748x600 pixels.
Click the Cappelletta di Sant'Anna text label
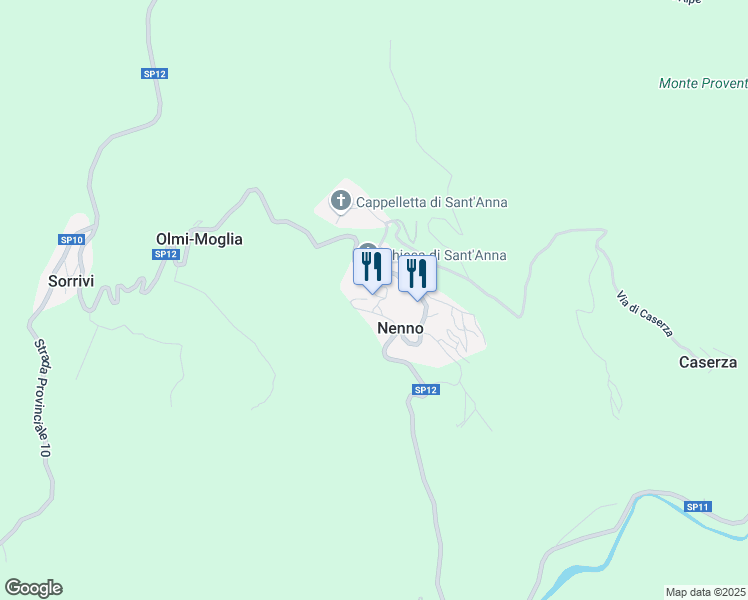(432, 202)
